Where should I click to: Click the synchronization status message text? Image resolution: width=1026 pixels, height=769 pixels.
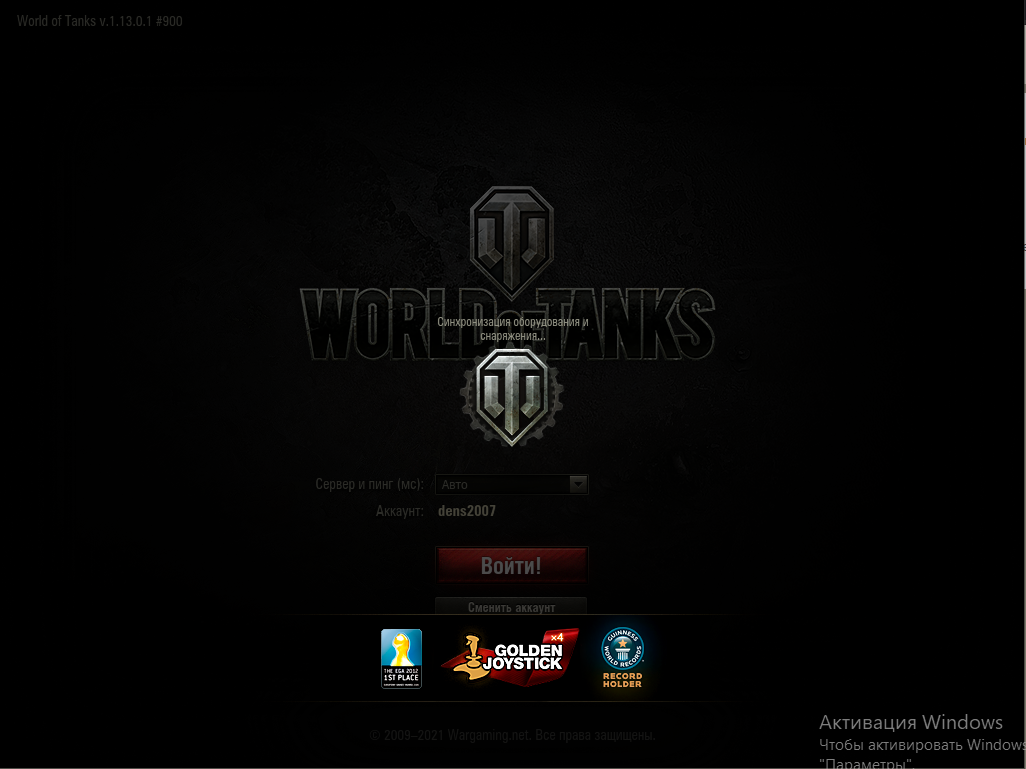512,329
